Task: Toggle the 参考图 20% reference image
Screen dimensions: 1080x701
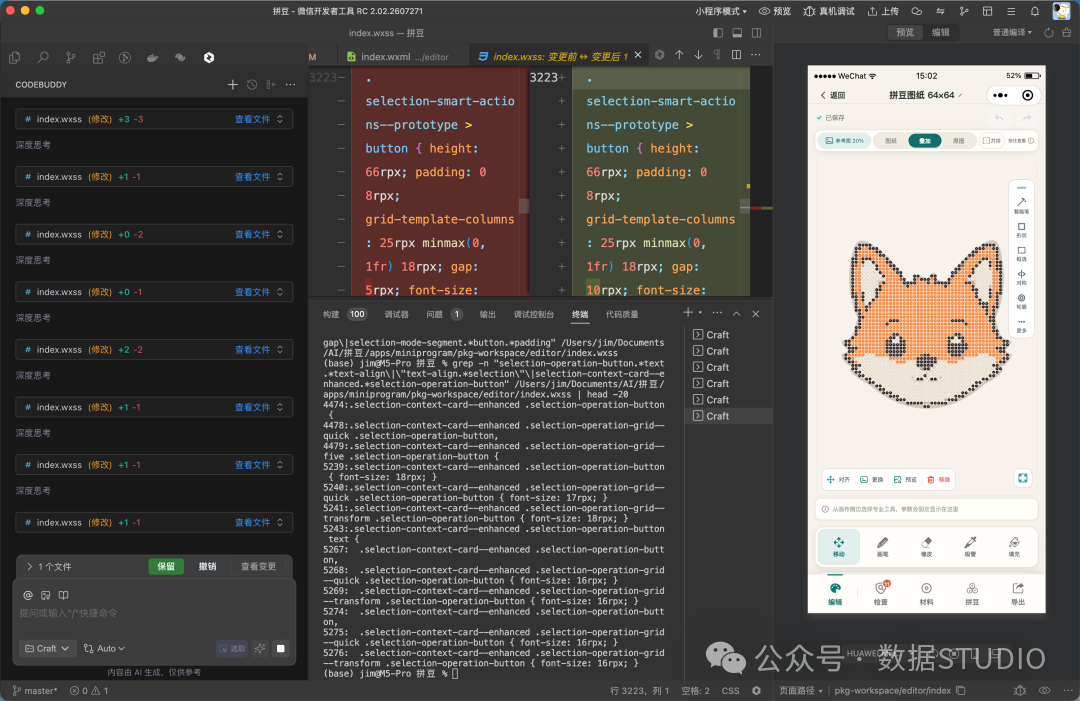Action: tap(844, 140)
